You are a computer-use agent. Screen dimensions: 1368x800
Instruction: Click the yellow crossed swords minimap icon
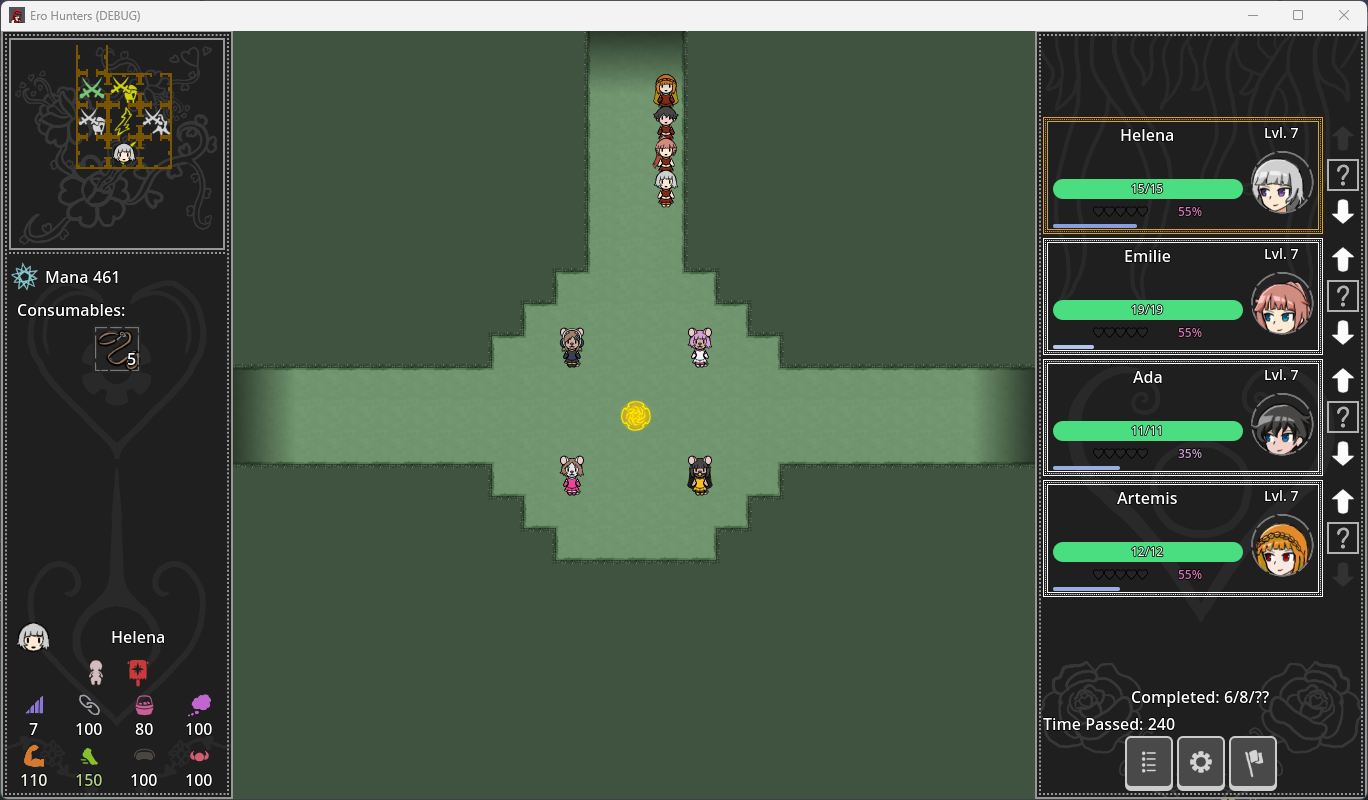click(124, 90)
